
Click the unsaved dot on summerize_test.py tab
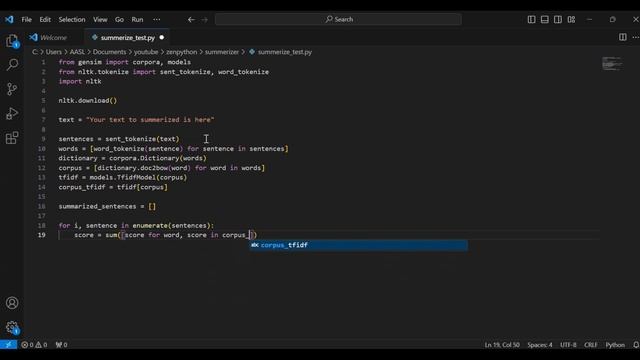click(x=162, y=37)
